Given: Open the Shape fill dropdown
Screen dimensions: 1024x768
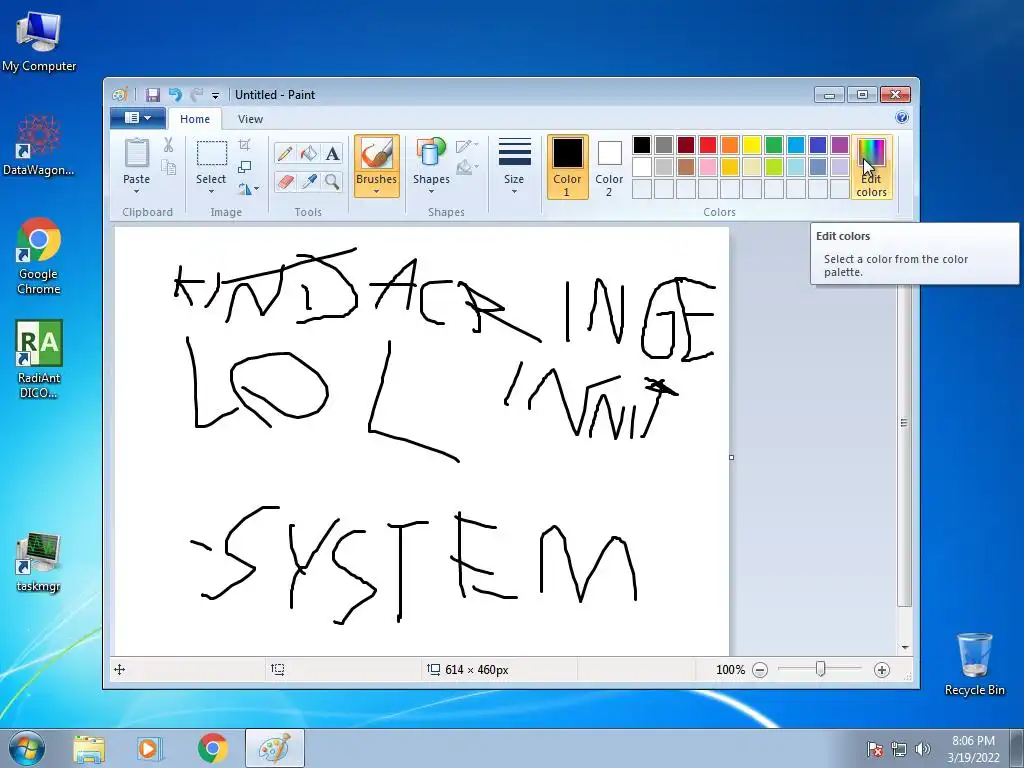Looking at the screenshot, I should [x=467, y=168].
